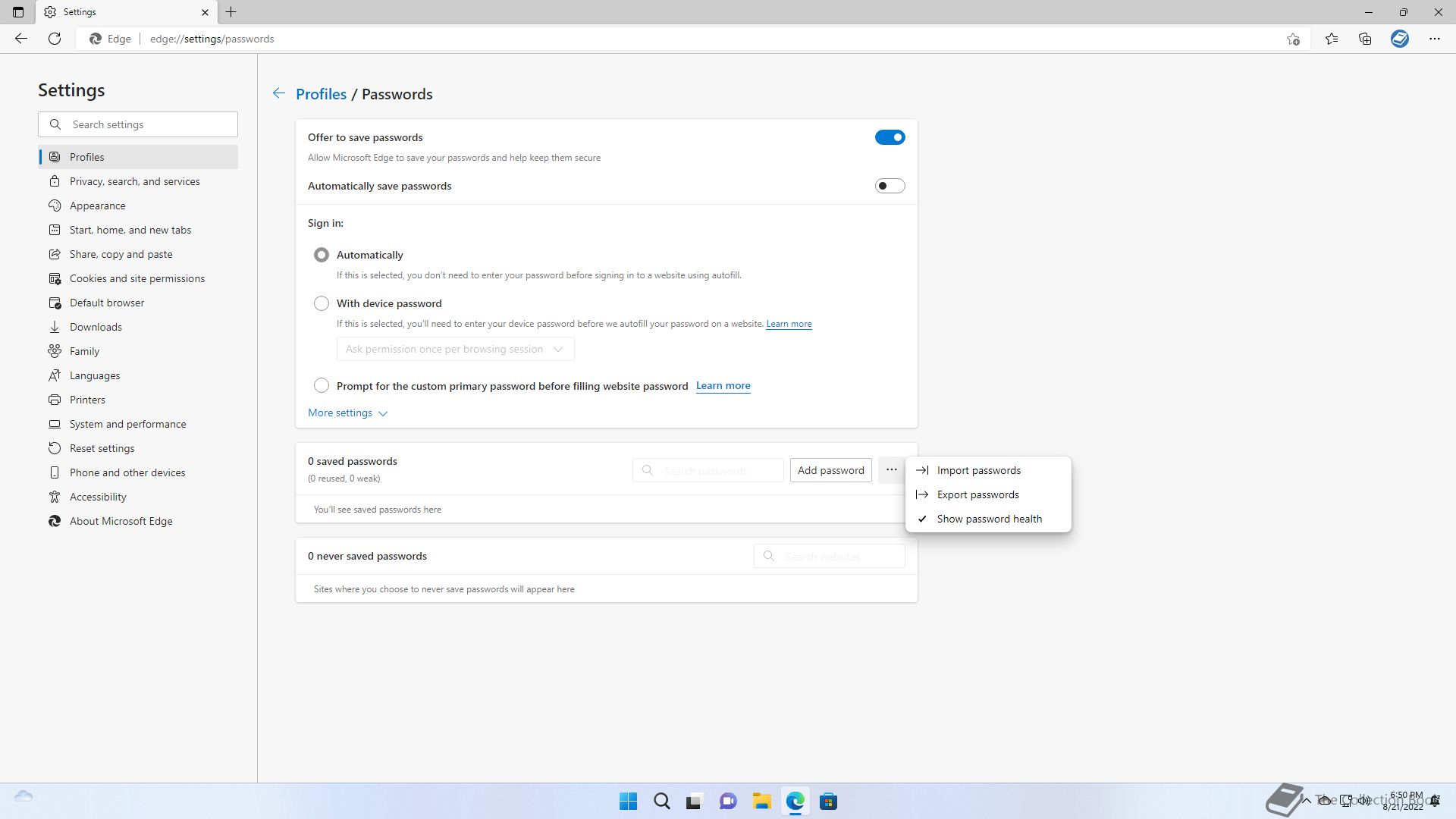Open Share, copy and paste settings
The width and height of the screenshot is (1456, 819).
coord(138,254)
